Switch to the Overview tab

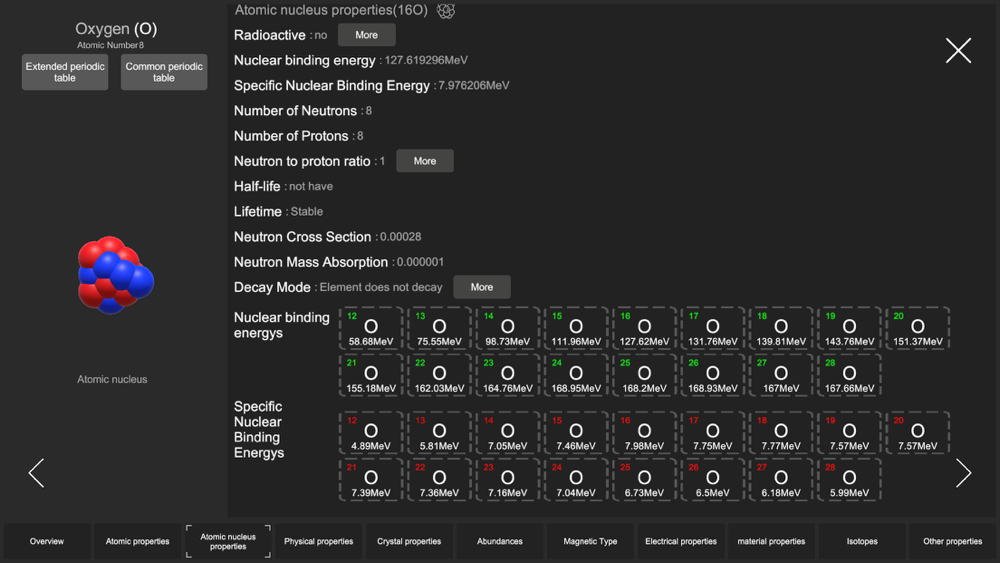[x=47, y=542]
